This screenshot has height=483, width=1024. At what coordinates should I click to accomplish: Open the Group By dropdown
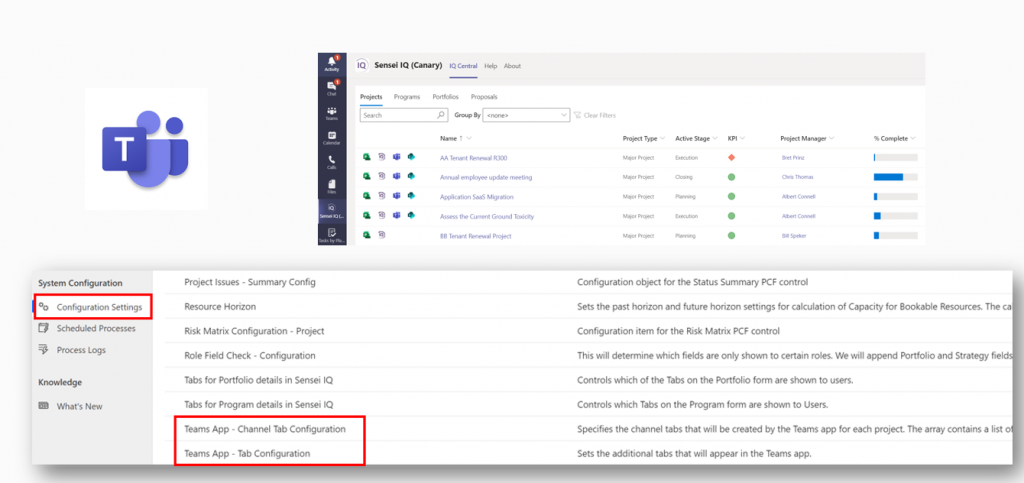pyautogui.click(x=526, y=115)
